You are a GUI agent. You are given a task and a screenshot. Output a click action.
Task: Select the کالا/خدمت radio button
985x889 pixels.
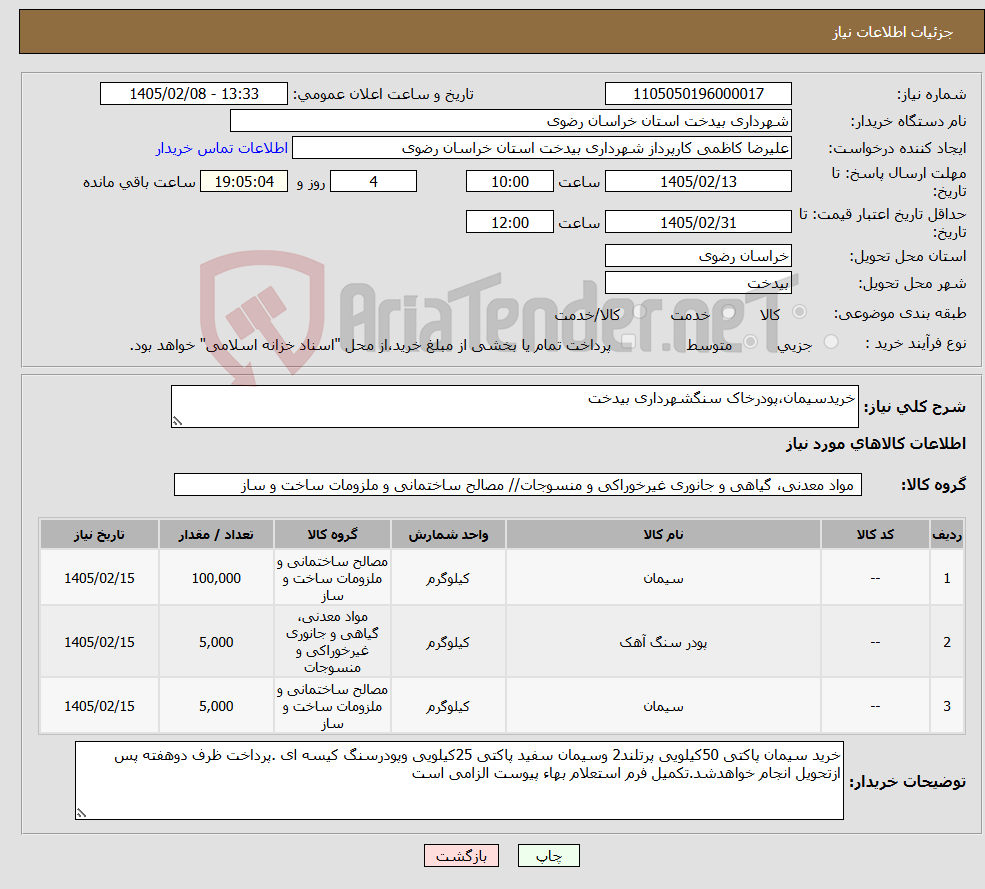pyautogui.click(x=639, y=312)
